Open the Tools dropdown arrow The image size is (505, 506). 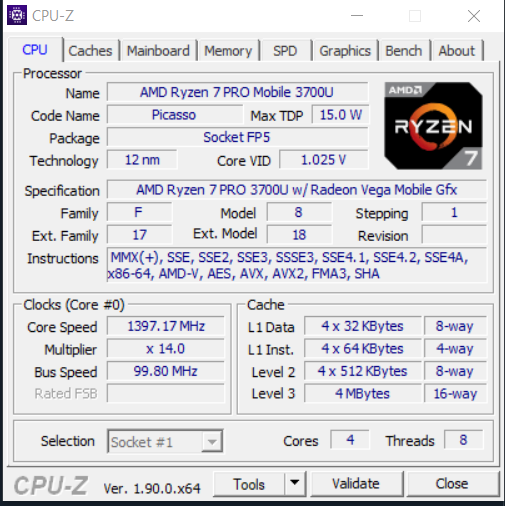(295, 483)
